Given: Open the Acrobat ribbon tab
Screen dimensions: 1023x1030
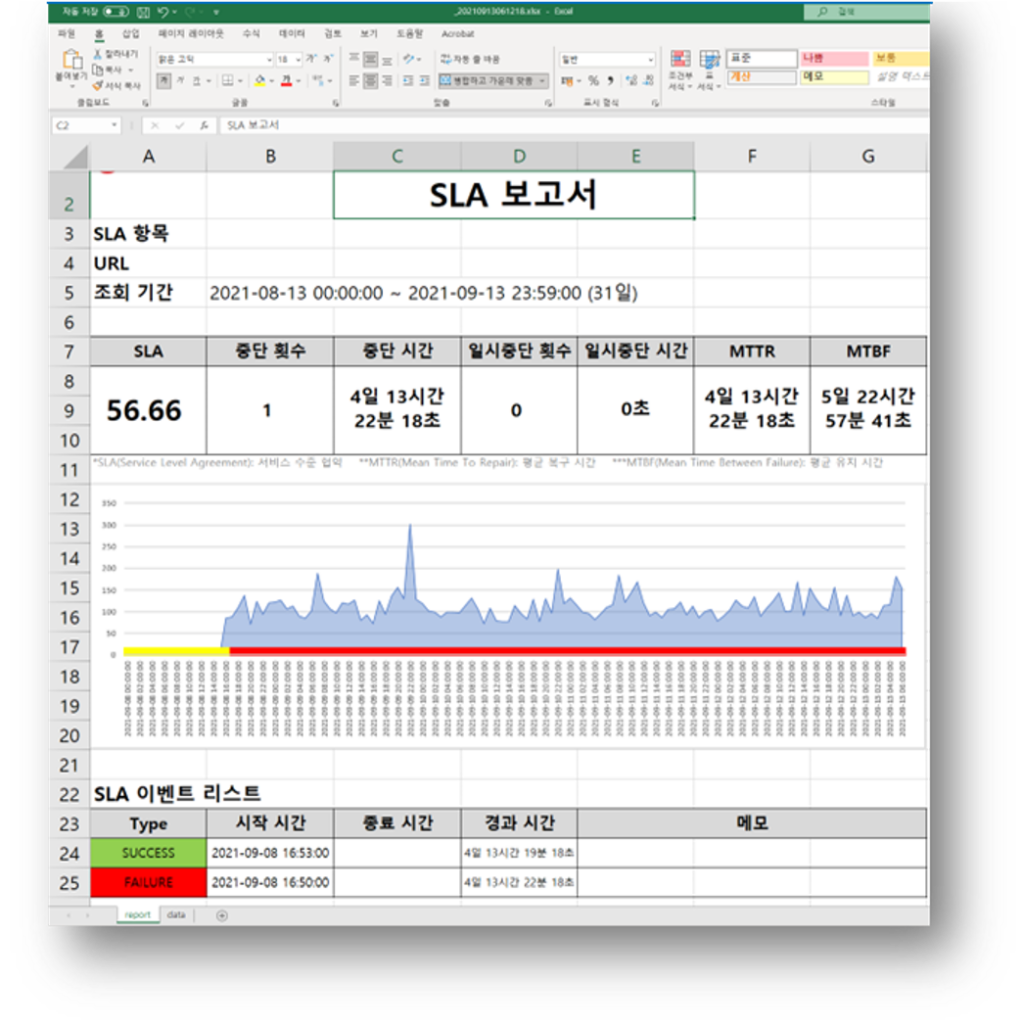Looking at the screenshot, I should point(458,33).
